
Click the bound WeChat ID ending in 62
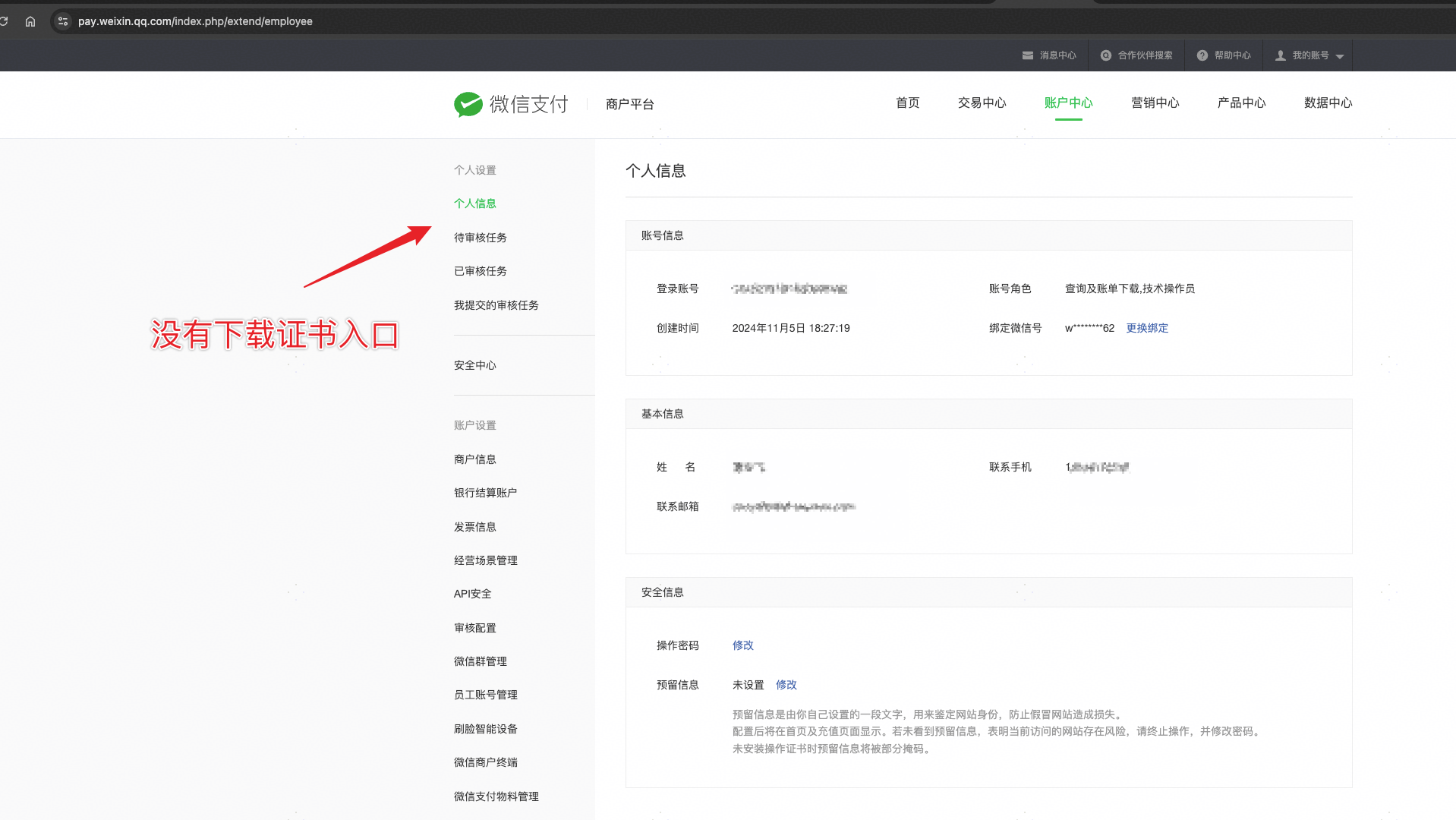point(1089,328)
